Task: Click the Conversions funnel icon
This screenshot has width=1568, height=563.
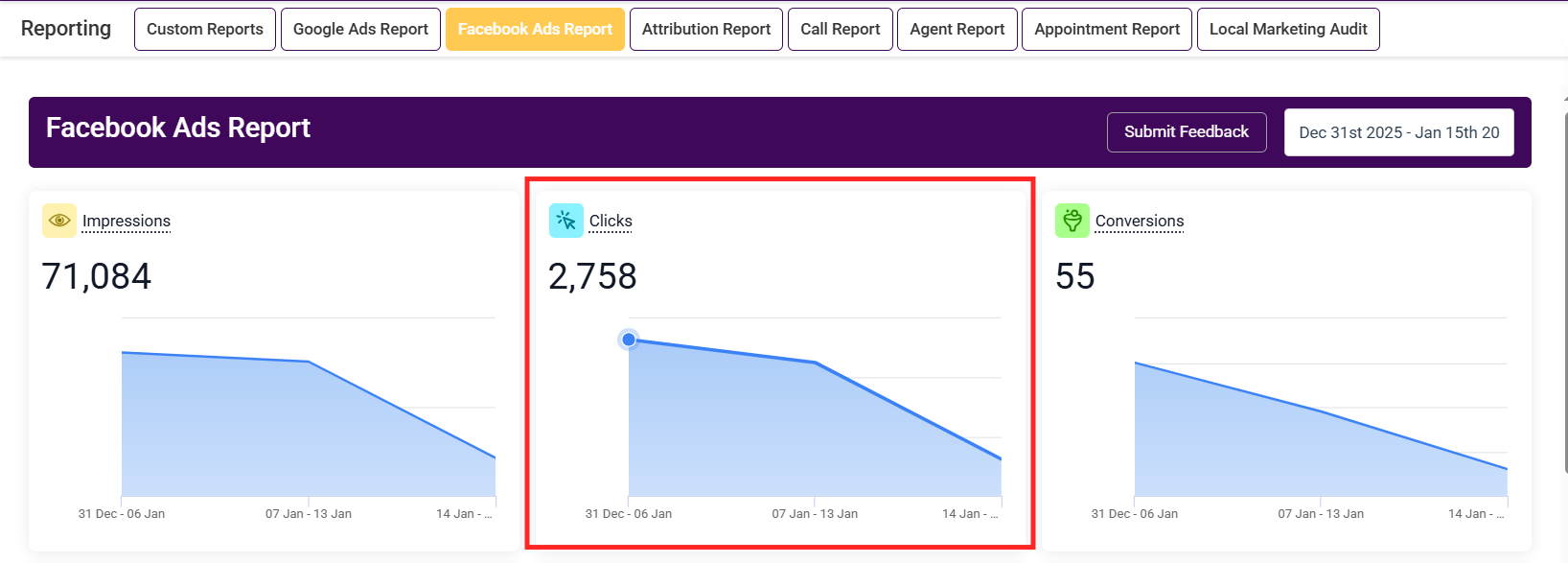Action: click(1072, 221)
